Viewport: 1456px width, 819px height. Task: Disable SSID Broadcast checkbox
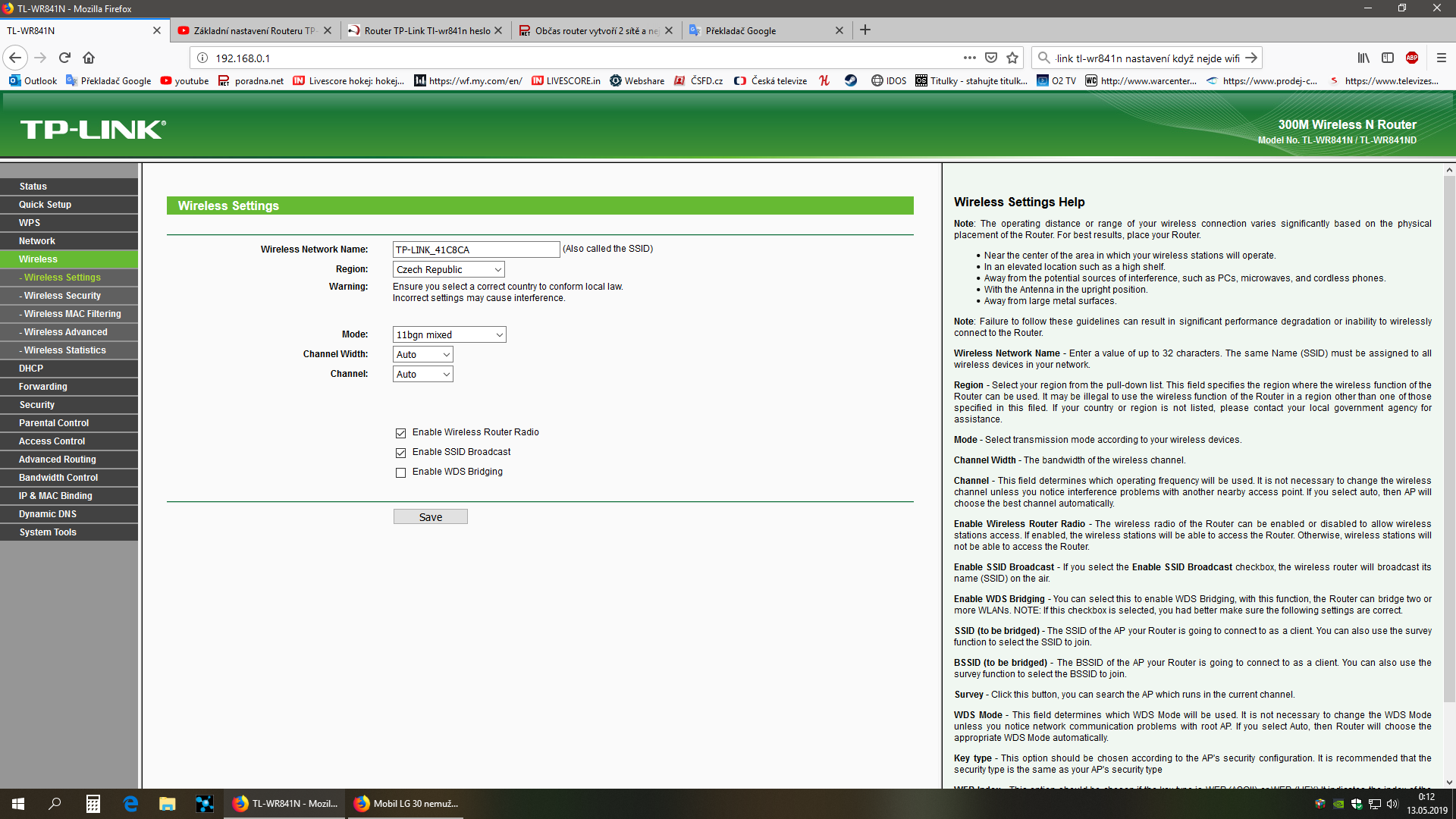click(400, 453)
